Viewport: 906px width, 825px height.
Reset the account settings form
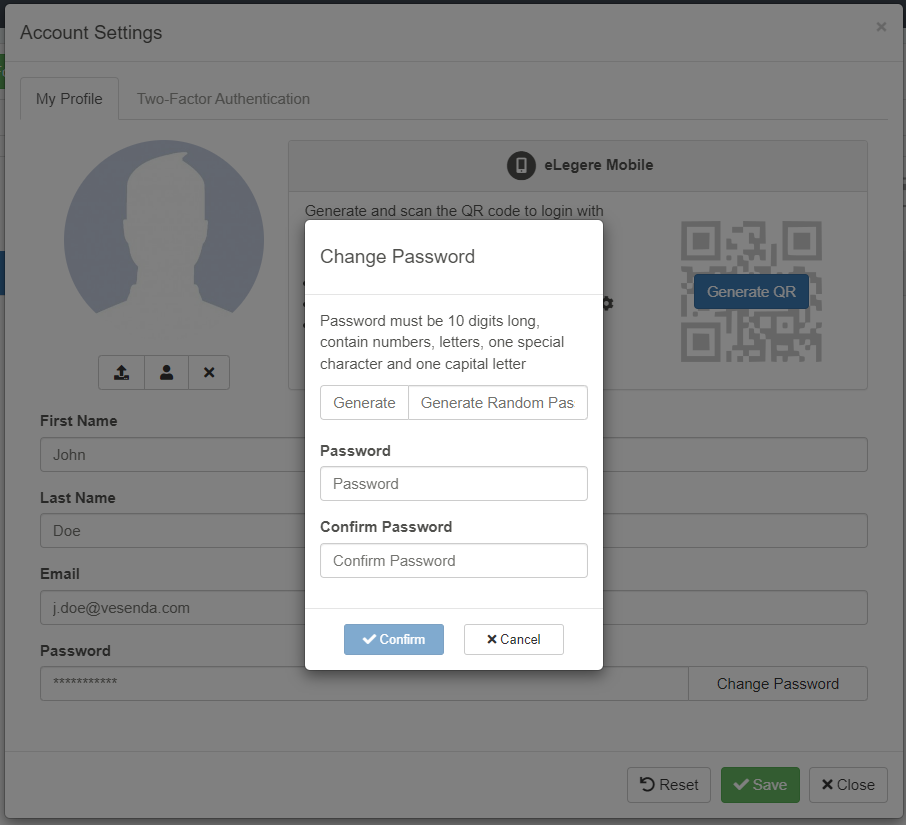point(669,785)
